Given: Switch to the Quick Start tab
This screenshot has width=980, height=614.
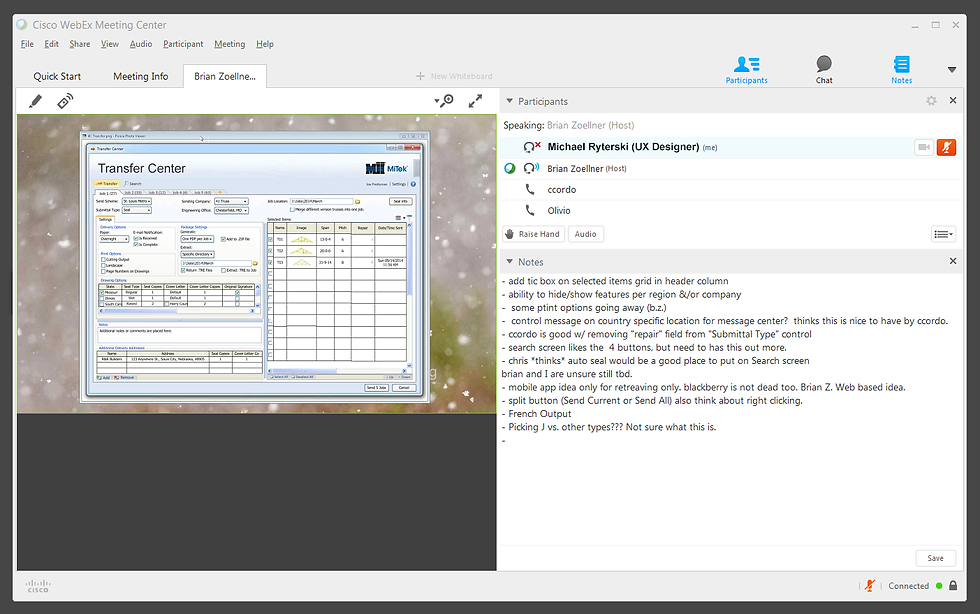Looking at the screenshot, I should pos(57,76).
